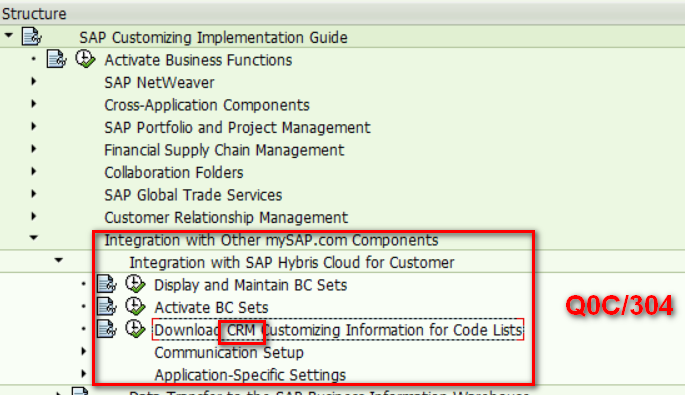685x395 pixels.
Task: Open the SAP Customizing Implementation Guide document icon
Action: (32, 36)
